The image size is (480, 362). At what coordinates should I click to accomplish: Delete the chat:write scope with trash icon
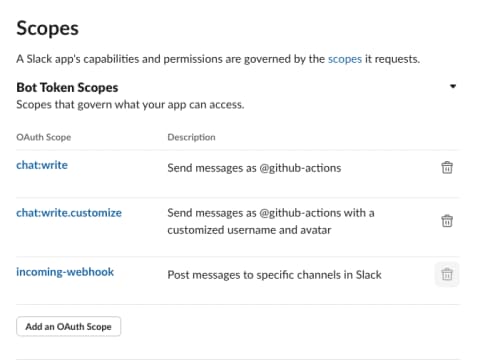447,167
